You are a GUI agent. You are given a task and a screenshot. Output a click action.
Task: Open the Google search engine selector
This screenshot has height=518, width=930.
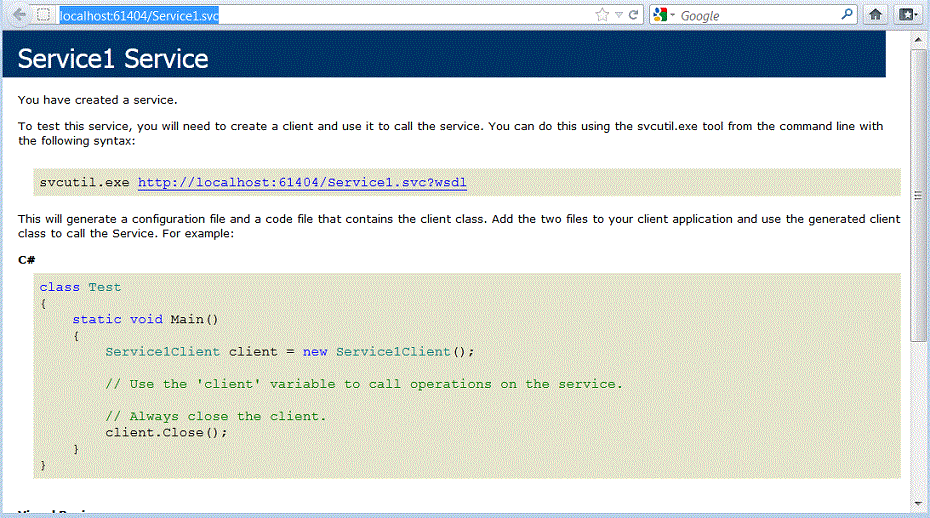[665, 15]
